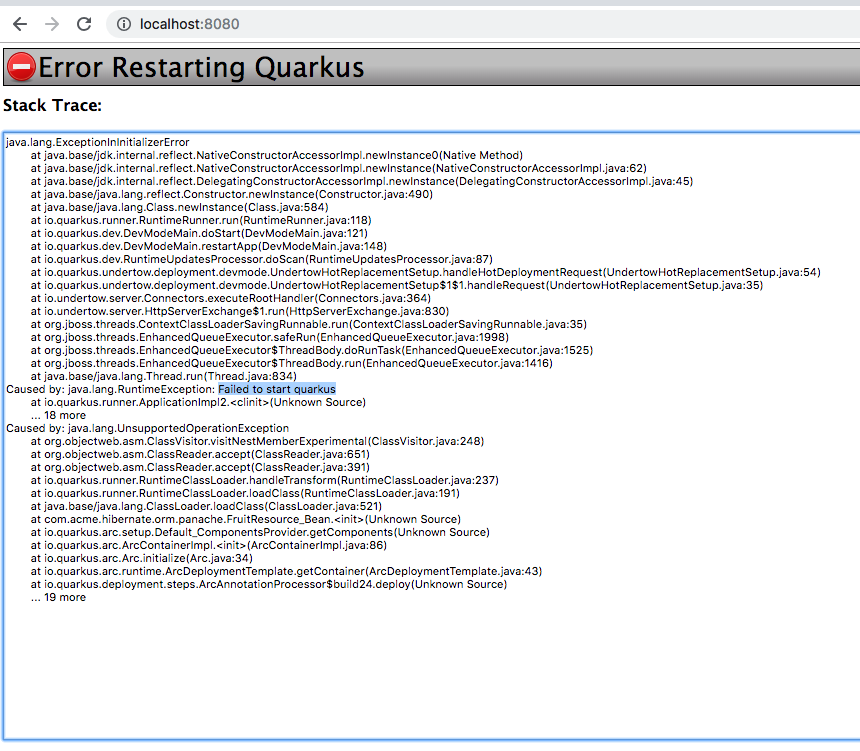Click the red error stop icon
The width and height of the screenshot is (860, 751).
tap(20, 67)
